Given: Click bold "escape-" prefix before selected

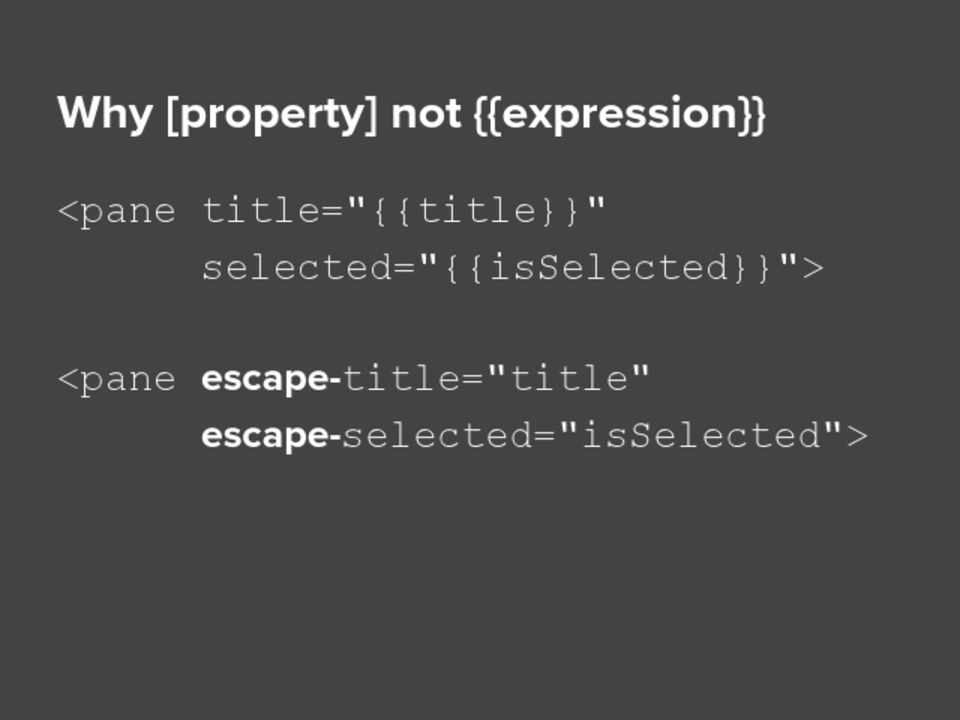Looking at the screenshot, I should (x=271, y=436).
